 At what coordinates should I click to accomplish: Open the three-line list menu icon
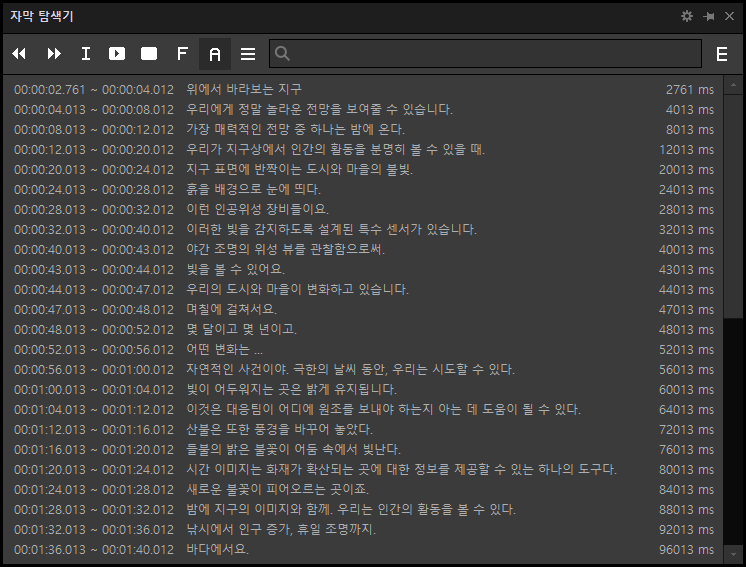pos(248,54)
